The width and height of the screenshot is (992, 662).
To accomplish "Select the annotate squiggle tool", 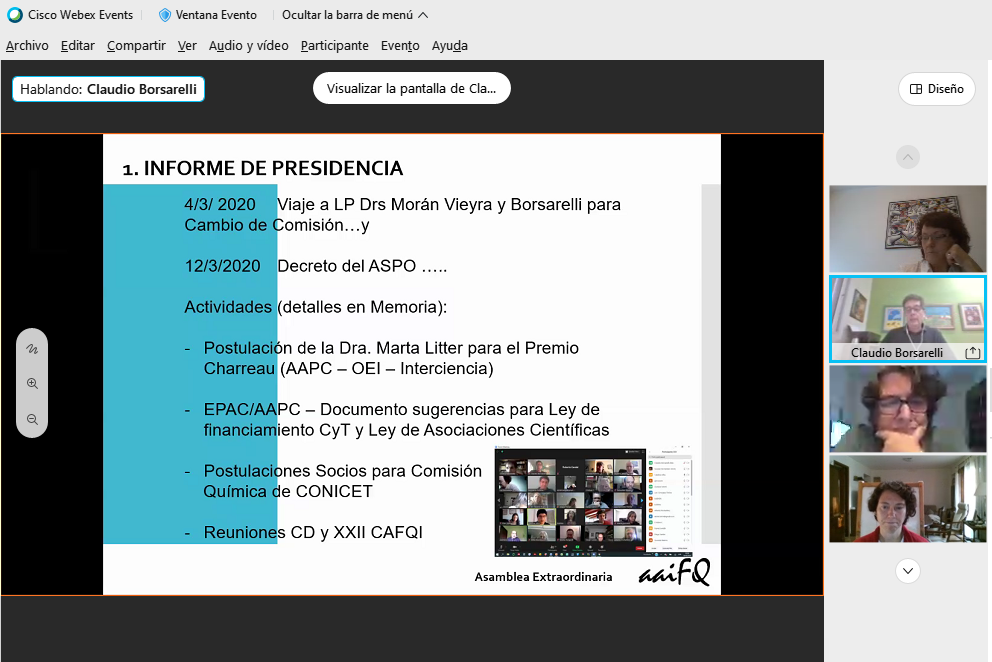I will tap(32, 349).
